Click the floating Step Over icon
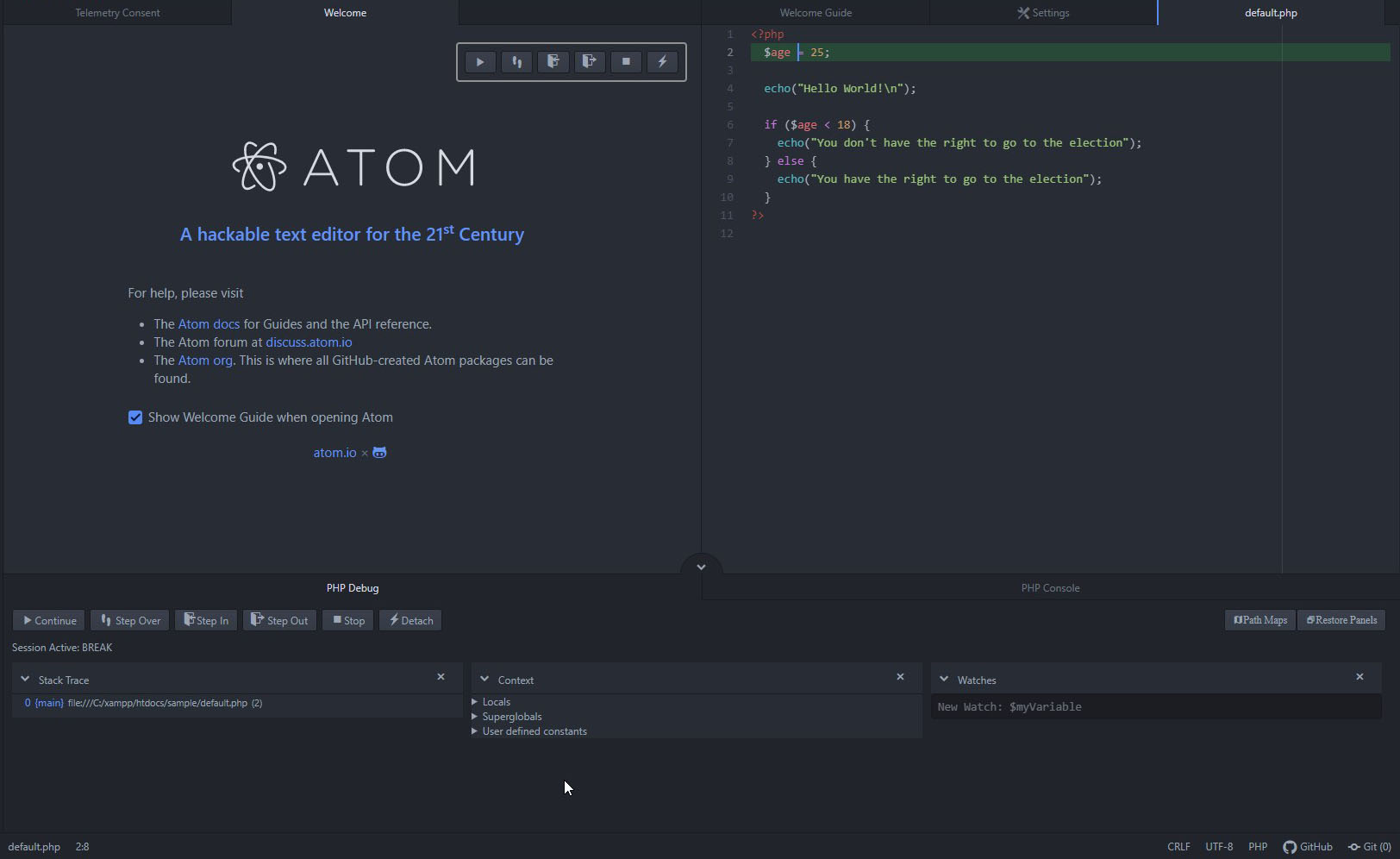 point(516,62)
